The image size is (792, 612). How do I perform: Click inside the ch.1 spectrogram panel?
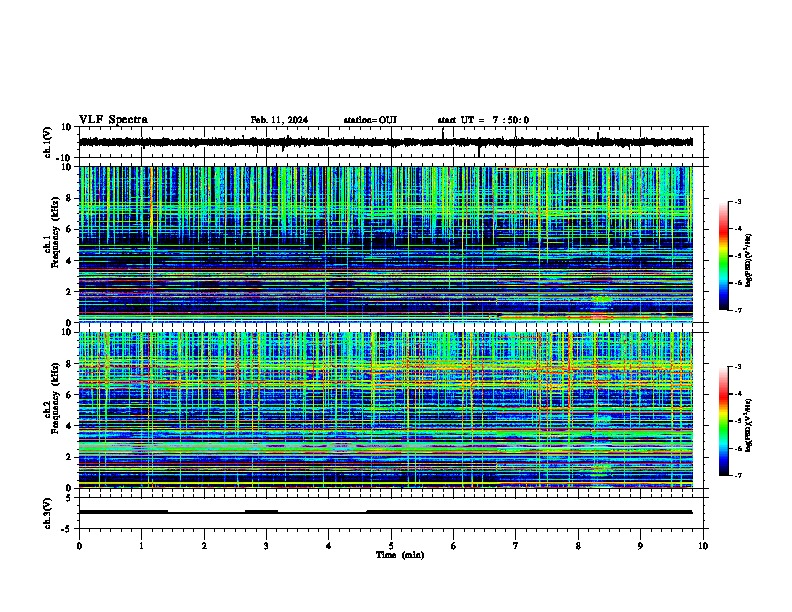click(x=386, y=244)
